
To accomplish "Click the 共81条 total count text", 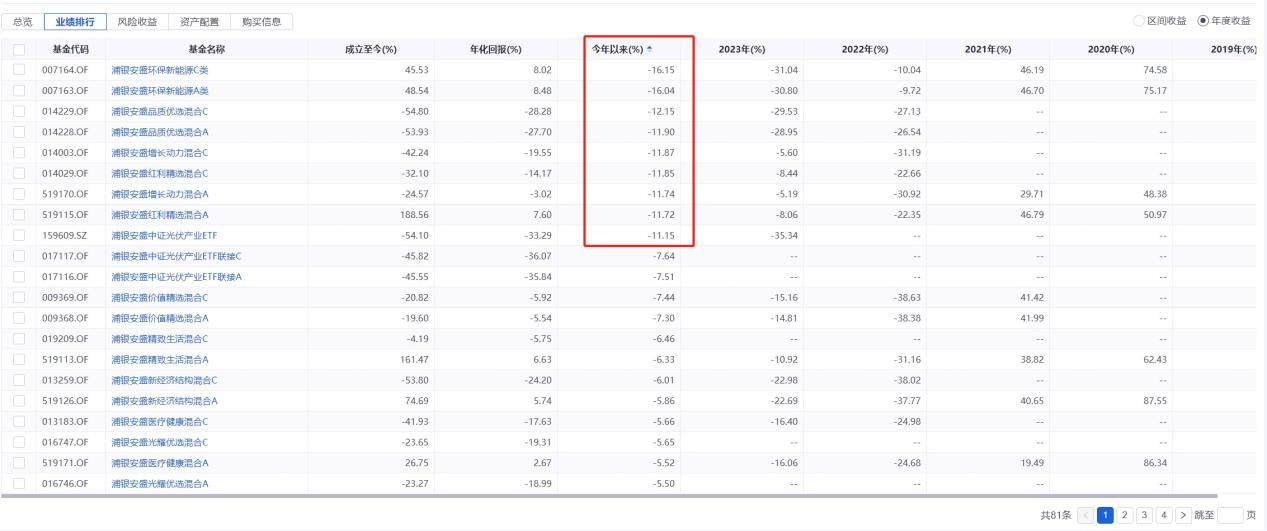I will (1057, 515).
